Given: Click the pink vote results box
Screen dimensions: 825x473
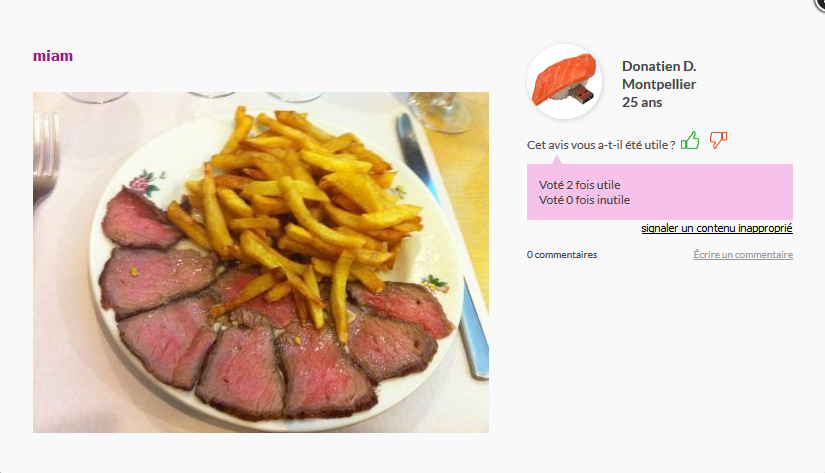Looking at the screenshot, I should point(660,192).
